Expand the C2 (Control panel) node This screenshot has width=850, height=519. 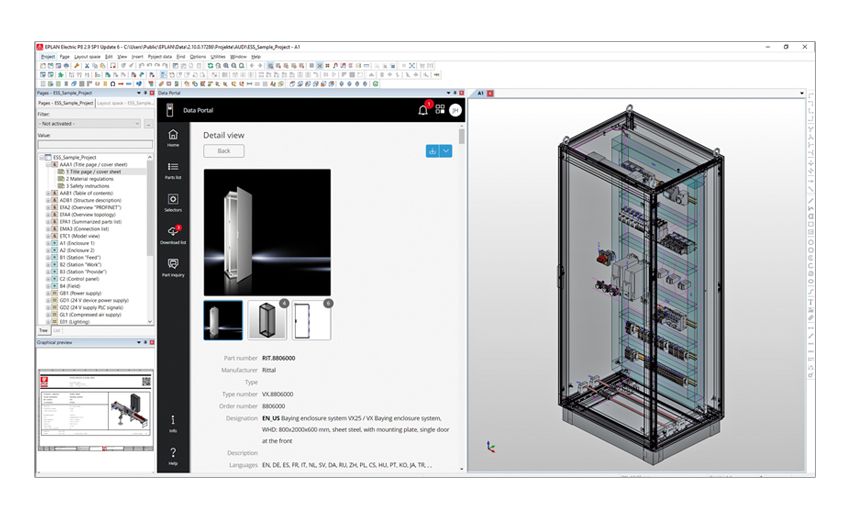click(x=48, y=279)
